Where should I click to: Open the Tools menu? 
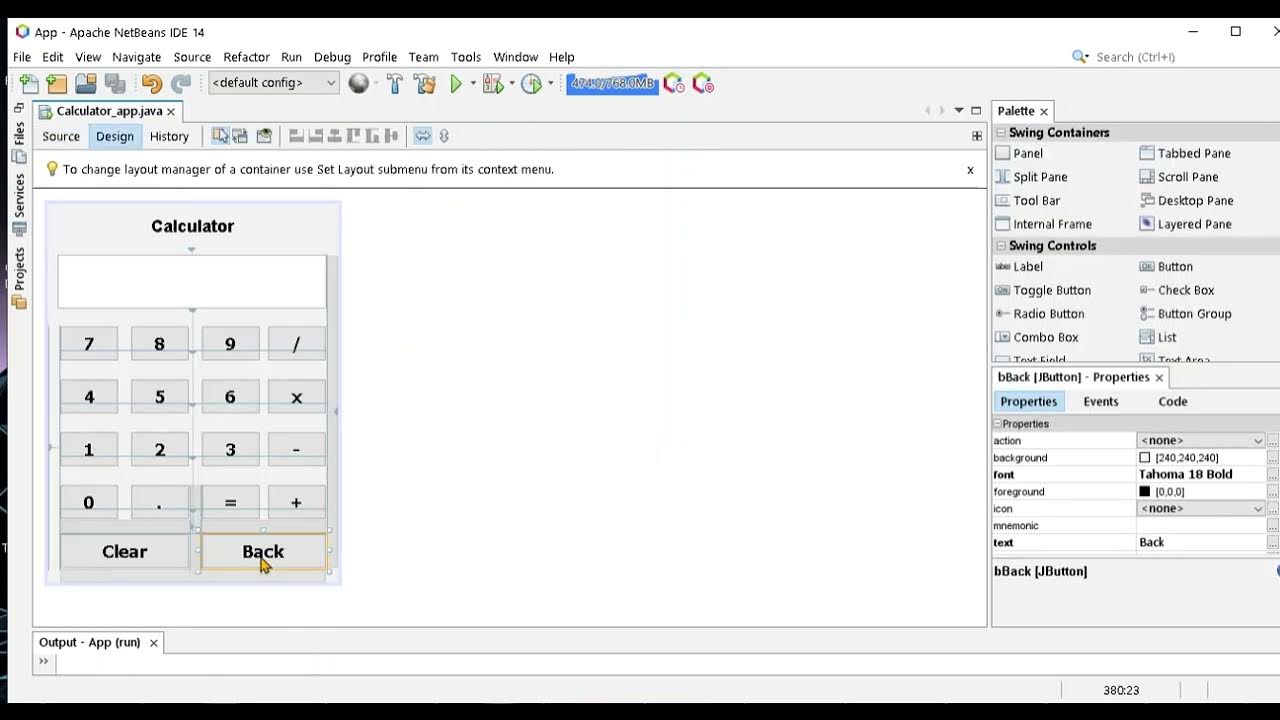(x=466, y=57)
